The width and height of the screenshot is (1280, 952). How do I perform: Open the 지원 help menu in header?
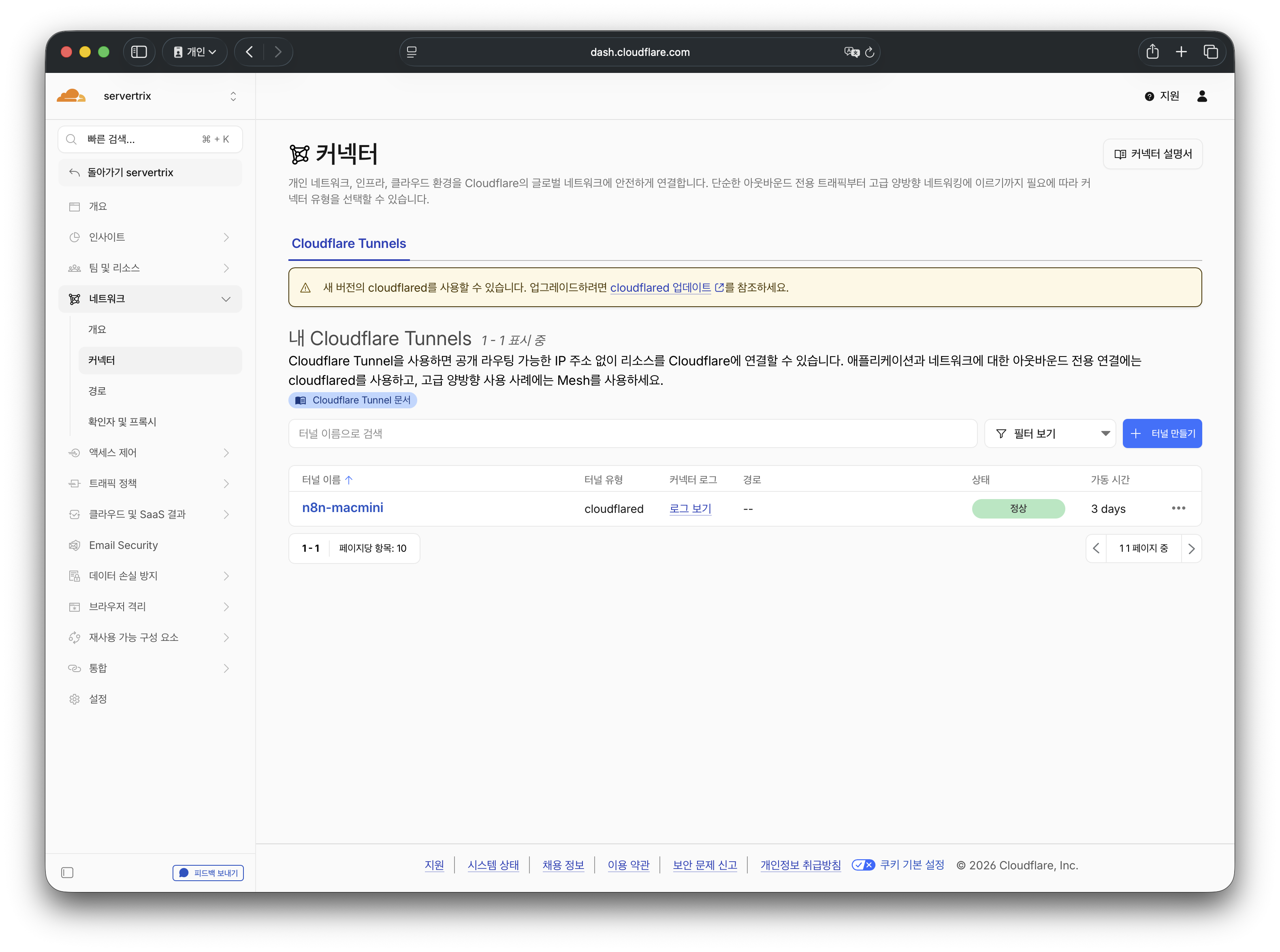pyautogui.click(x=1162, y=96)
